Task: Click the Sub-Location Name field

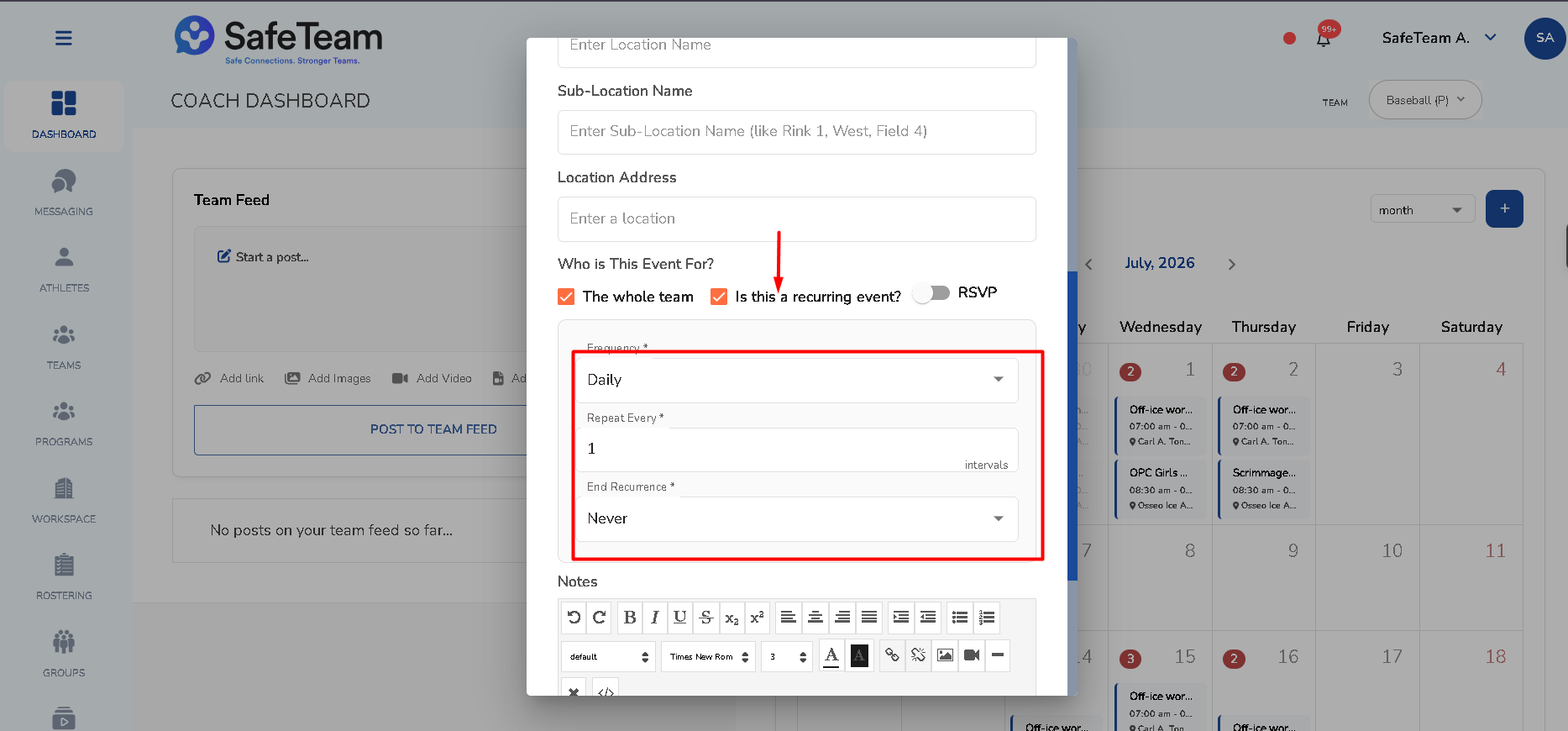Action: [796, 132]
